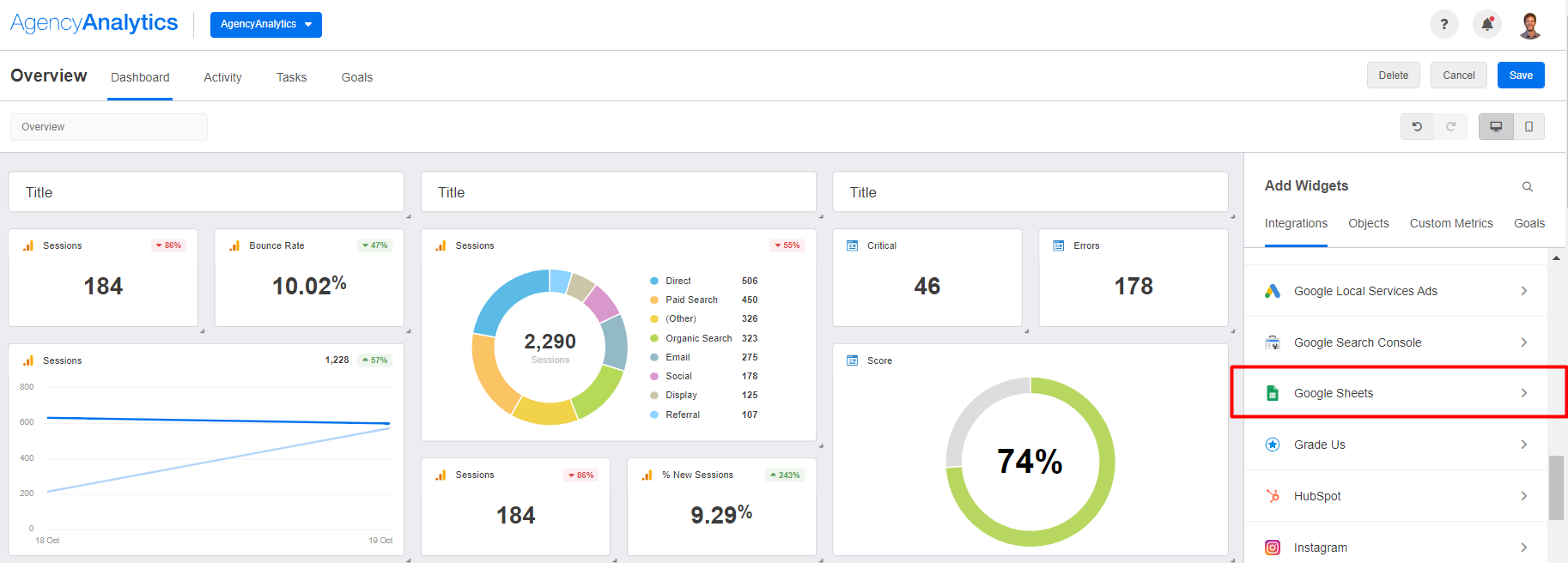This screenshot has width=1568, height=563.
Task: Click the undo arrow icon
Action: (x=1417, y=126)
